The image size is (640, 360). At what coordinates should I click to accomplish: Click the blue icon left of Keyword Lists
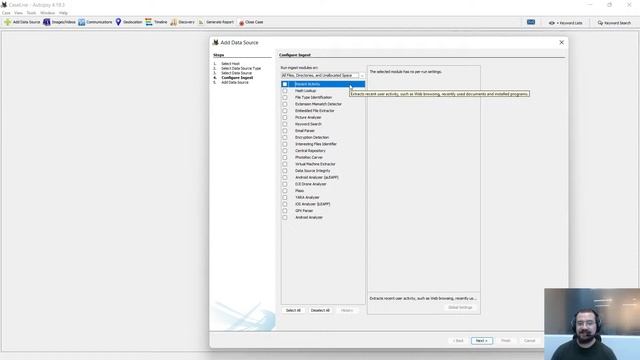tap(531, 22)
